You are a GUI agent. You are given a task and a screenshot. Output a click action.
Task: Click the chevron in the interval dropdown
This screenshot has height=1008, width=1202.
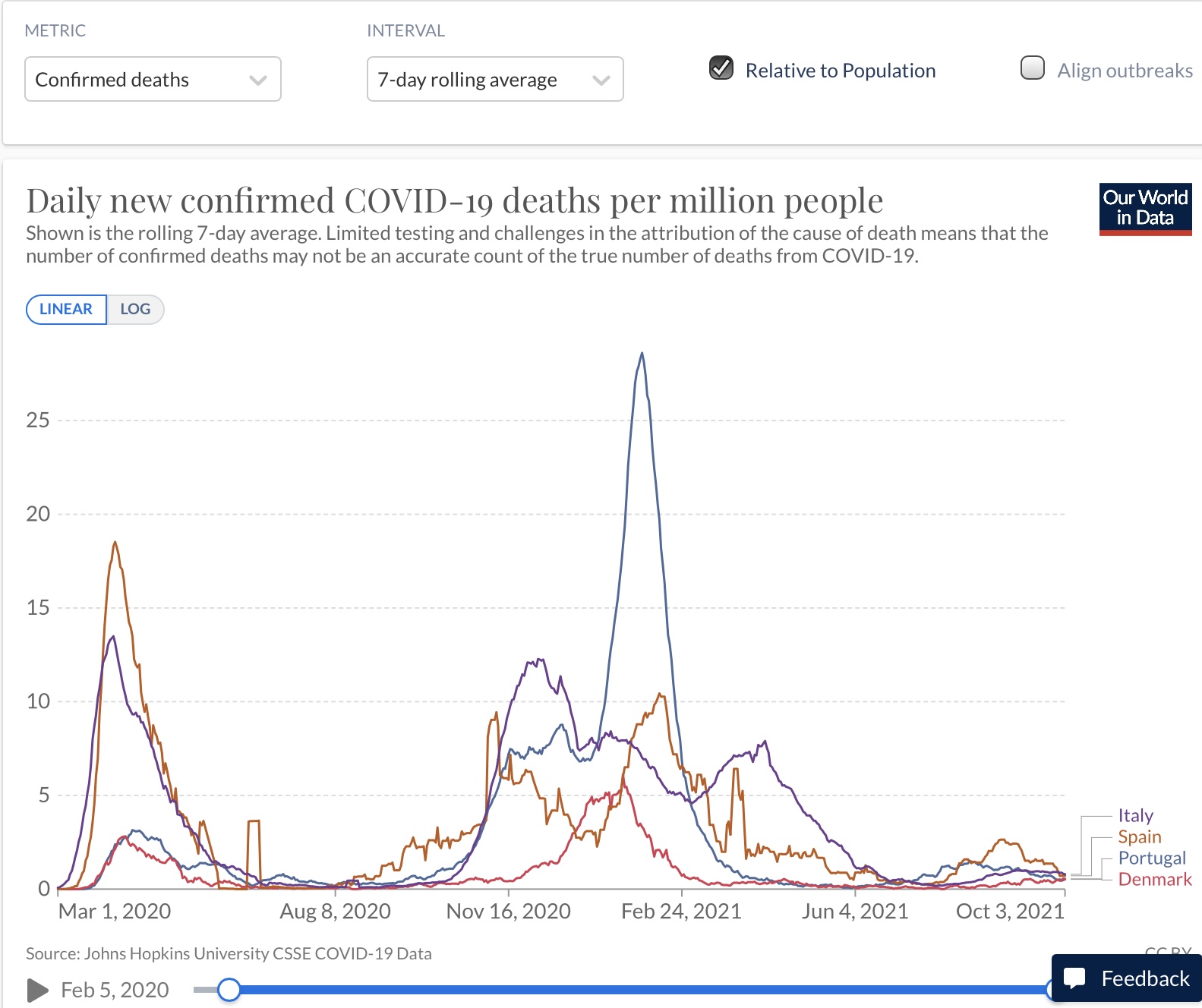click(601, 80)
